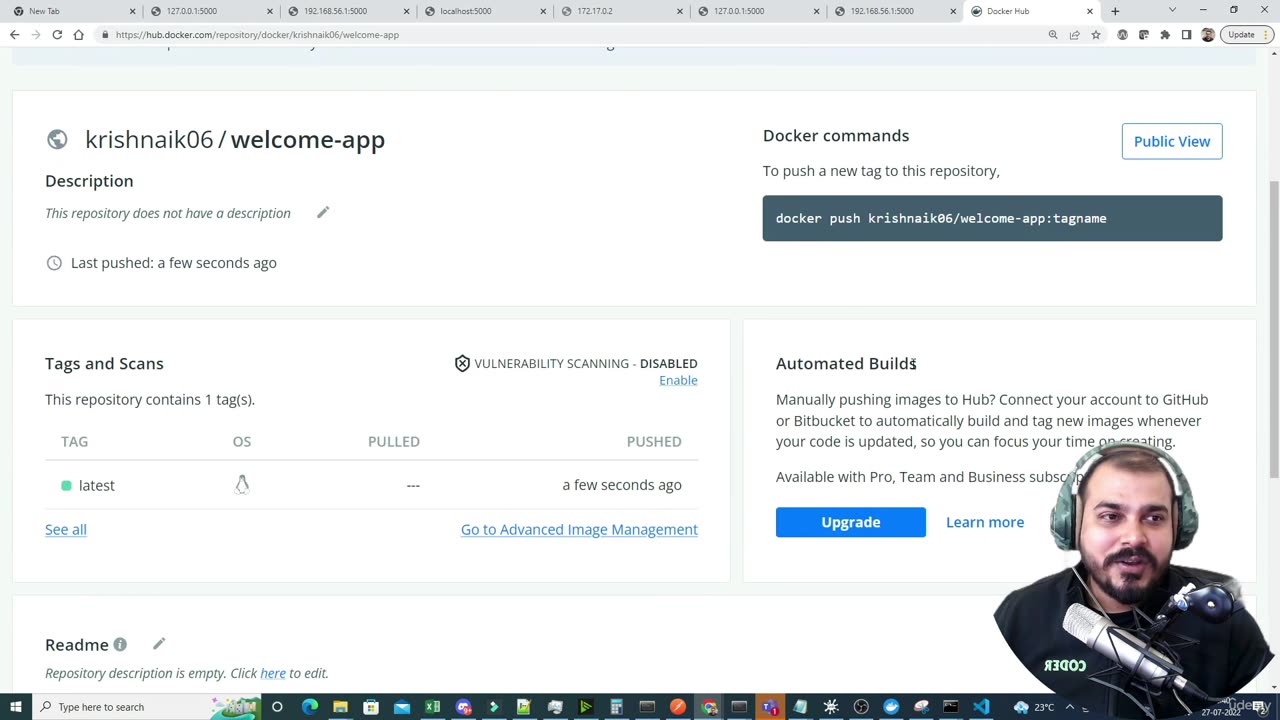The image size is (1280, 720).
Task: Click the clock icon beside Last pushed
Action: 54,263
